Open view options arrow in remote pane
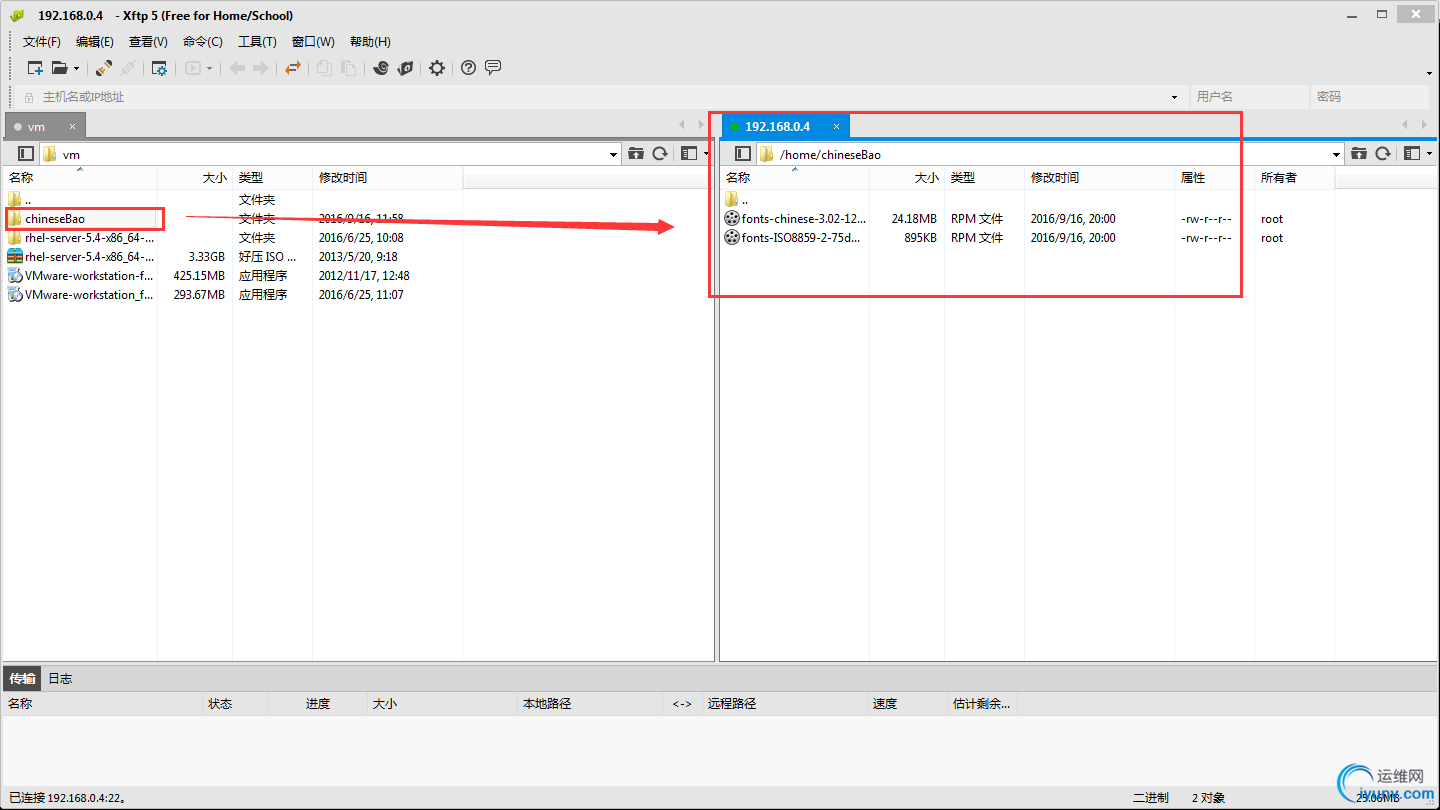1440x810 pixels. tap(1429, 155)
